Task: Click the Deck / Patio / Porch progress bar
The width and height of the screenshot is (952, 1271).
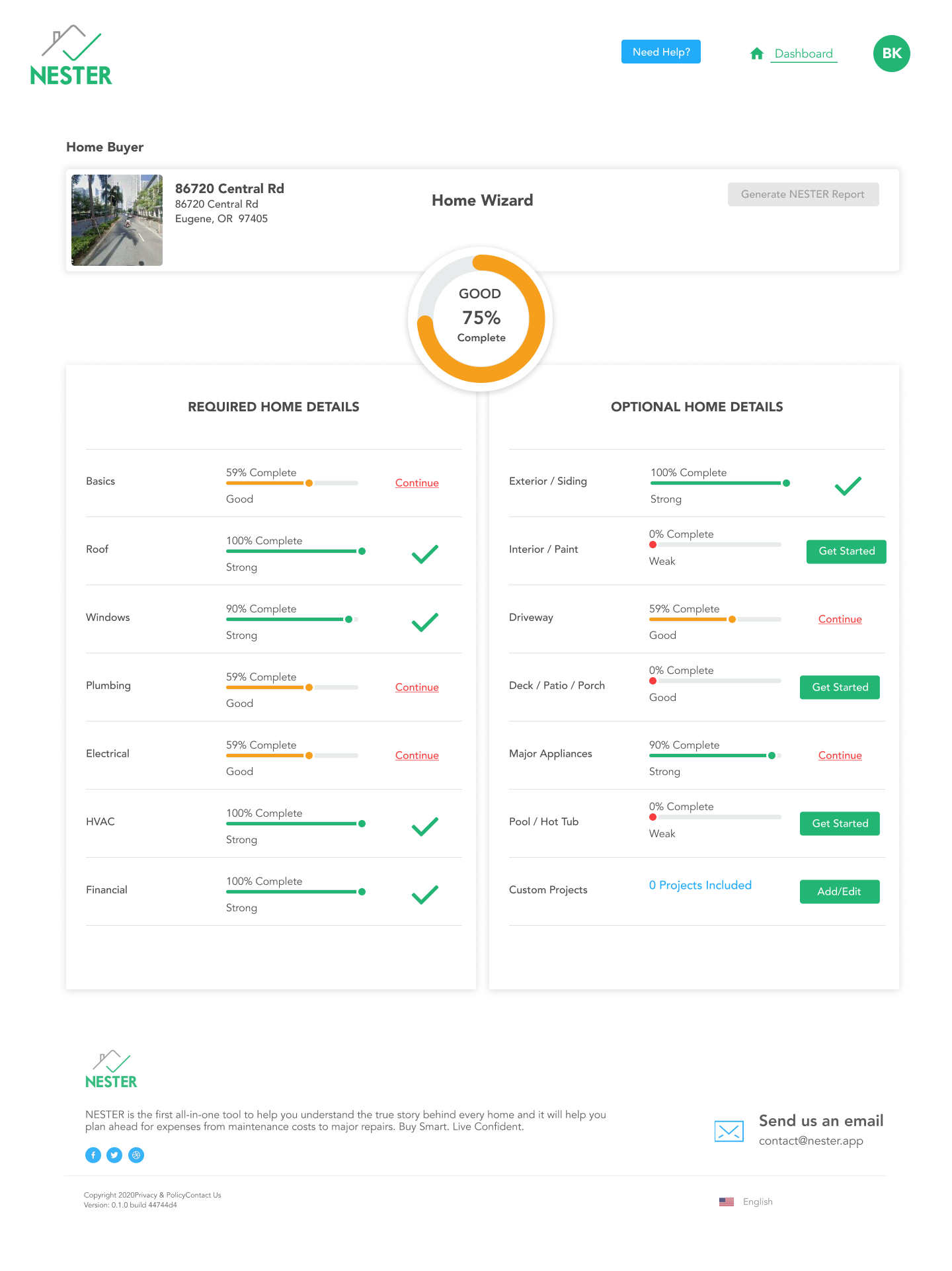Action: (x=715, y=681)
